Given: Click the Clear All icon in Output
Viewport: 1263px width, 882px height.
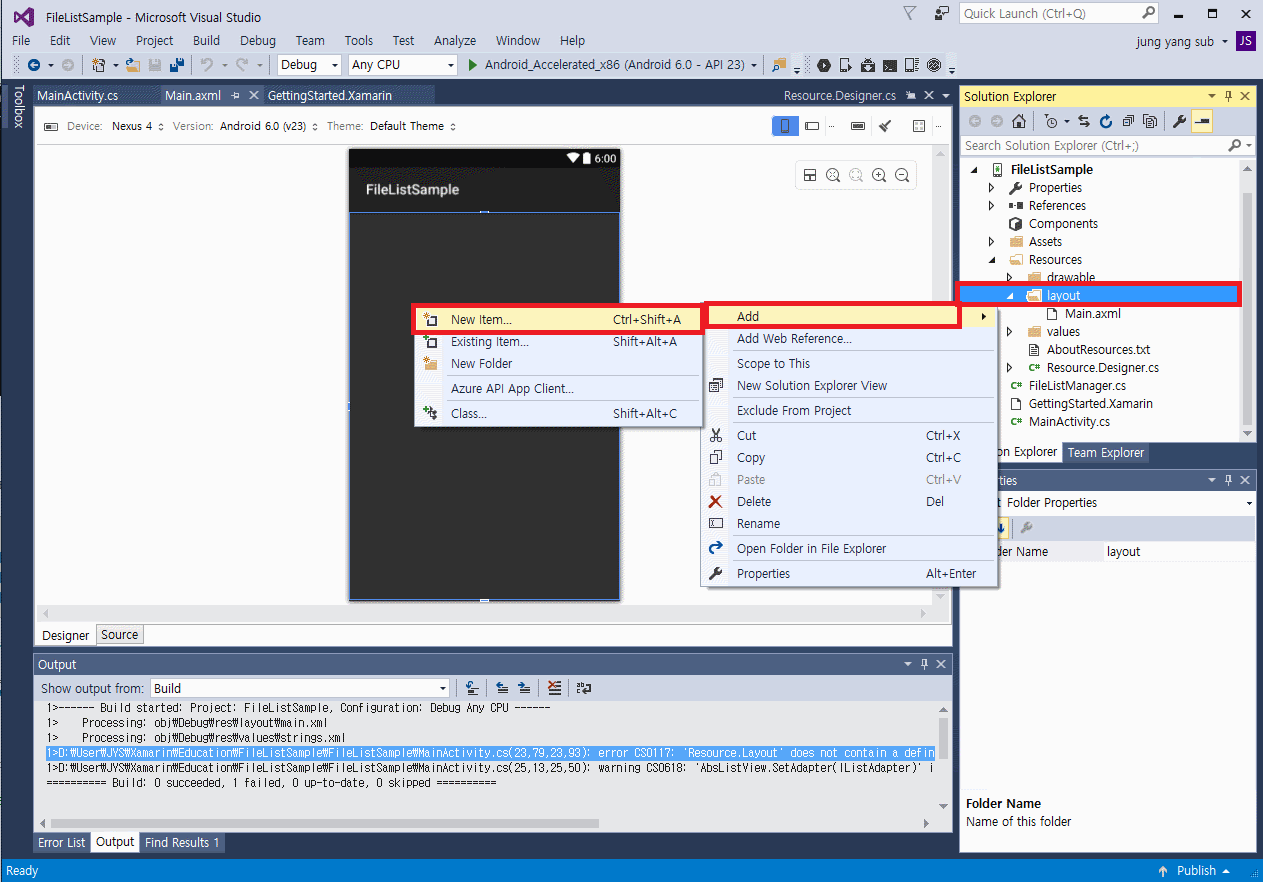Looking at the screenshot, I should pos(555,688).
